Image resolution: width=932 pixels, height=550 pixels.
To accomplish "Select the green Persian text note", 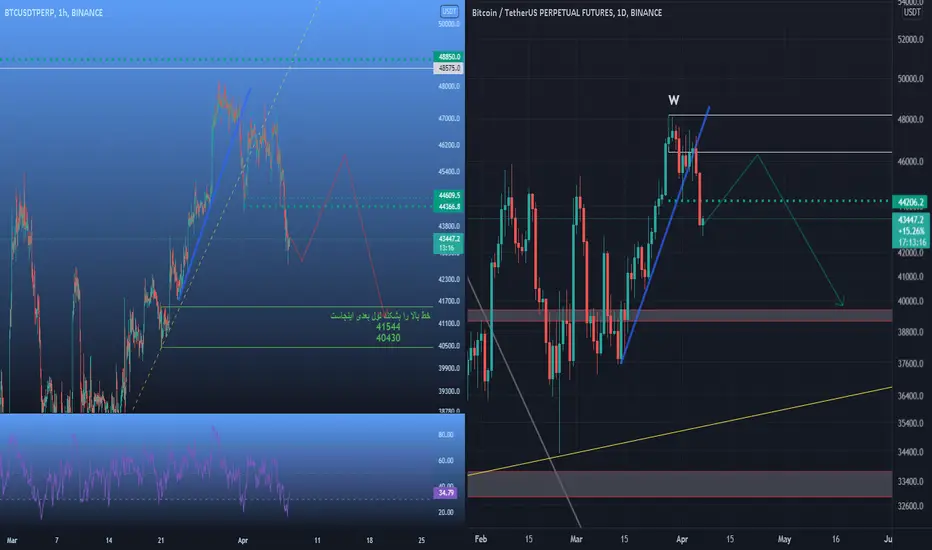I will (380, 316).
